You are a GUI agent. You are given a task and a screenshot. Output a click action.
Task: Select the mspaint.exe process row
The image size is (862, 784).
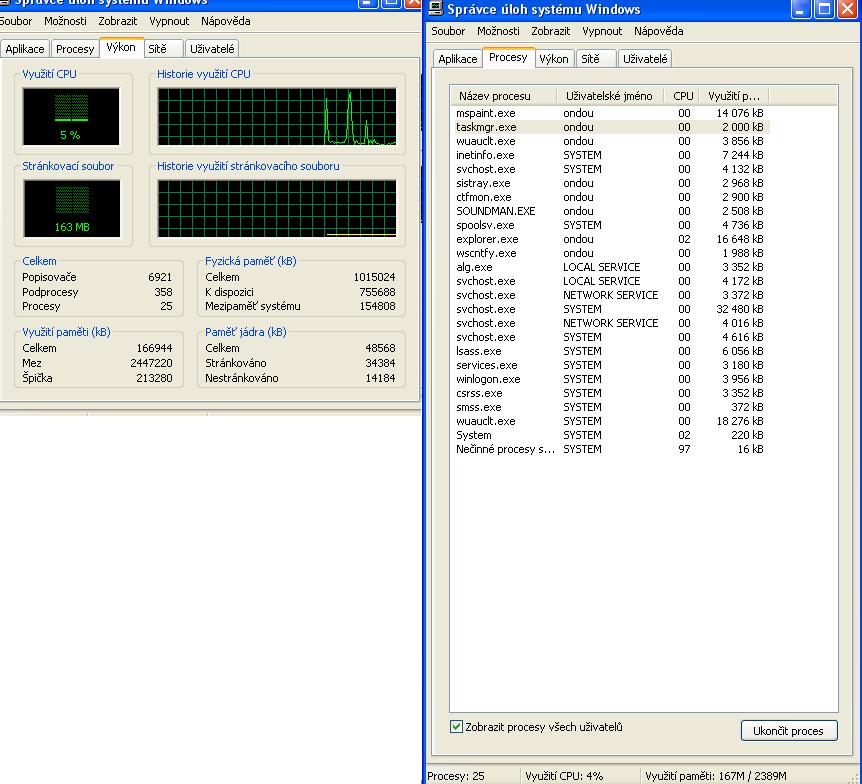(x=486, y=113)
